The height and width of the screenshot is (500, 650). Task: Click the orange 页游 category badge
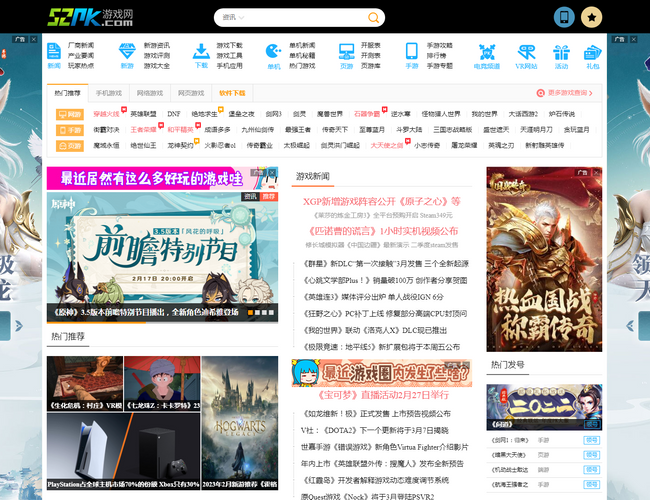70,146
